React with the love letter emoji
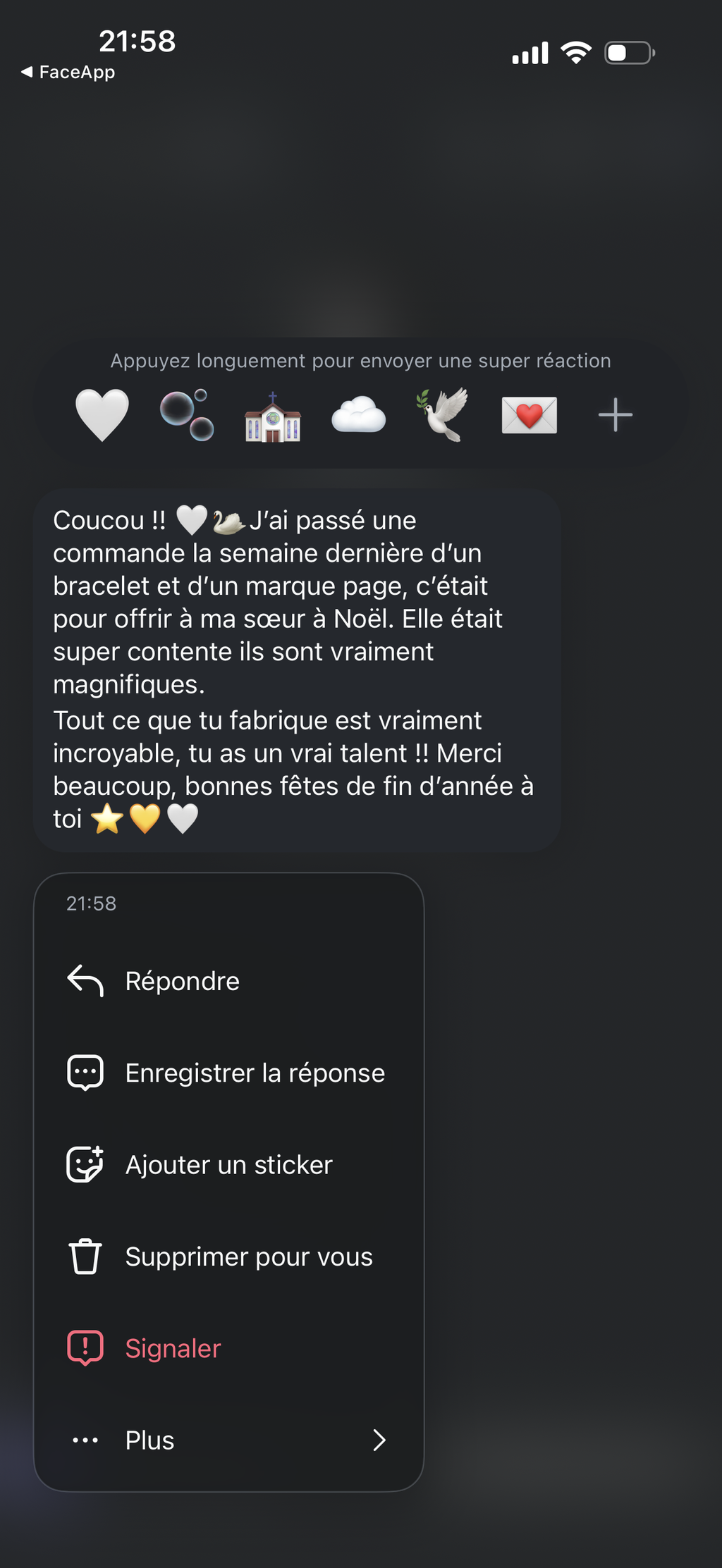Viewport: 722px width, 1568px height. coord(529,415)
